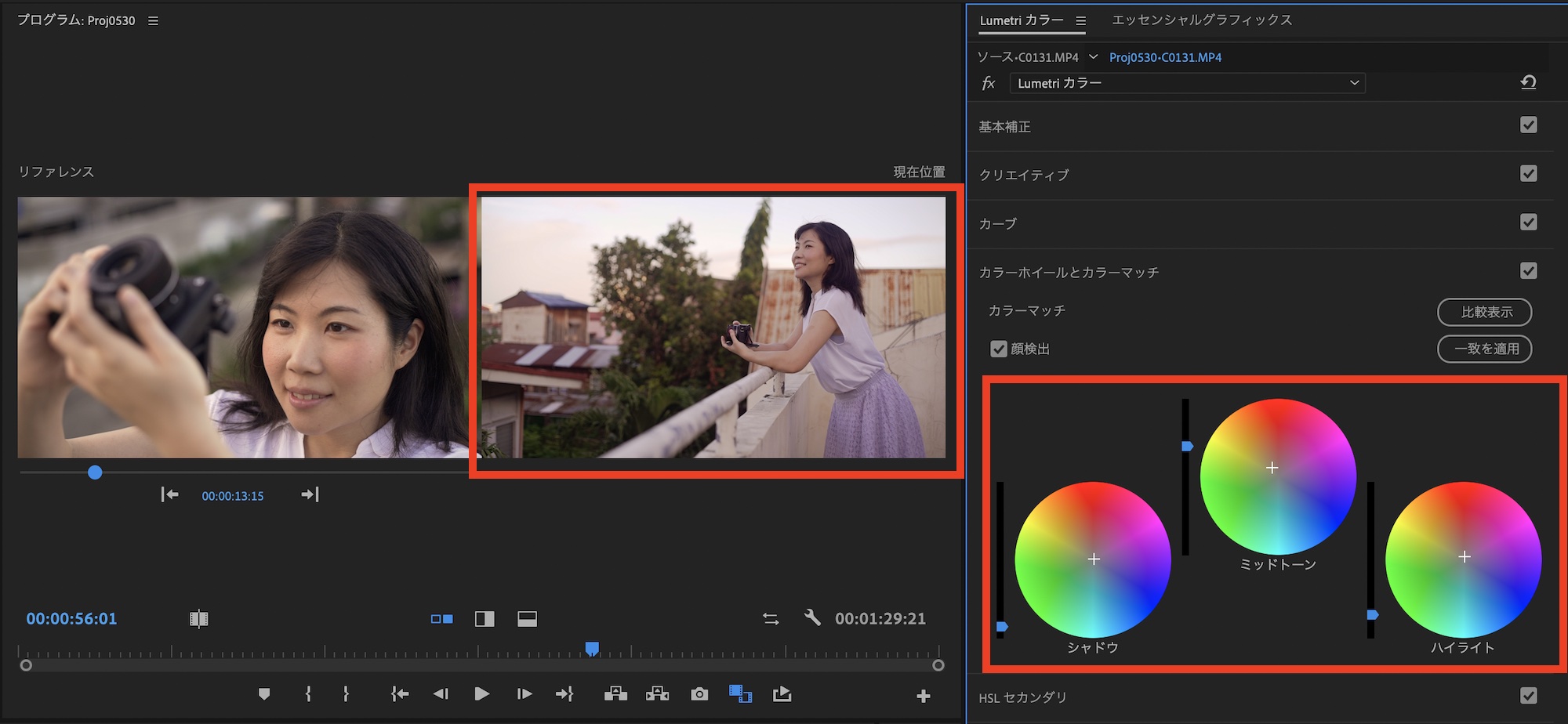Open the Lumetri カラー effect dropdown
1568x724 pixels.
(x=1187, y=83)
